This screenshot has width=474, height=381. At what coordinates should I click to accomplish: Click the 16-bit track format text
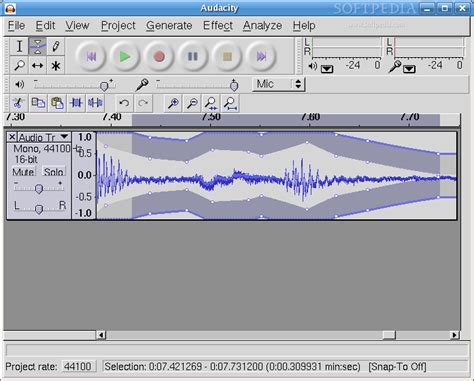tap(26, 159)
